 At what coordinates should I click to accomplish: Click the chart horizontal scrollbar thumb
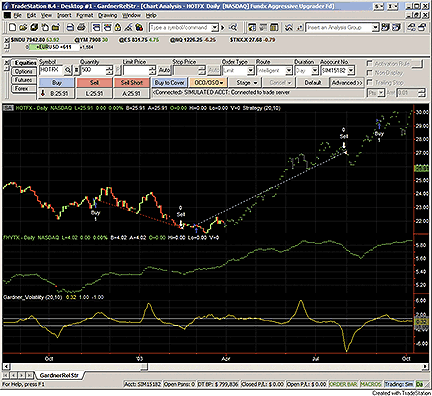pyautogui.click(x=144, y=367)
